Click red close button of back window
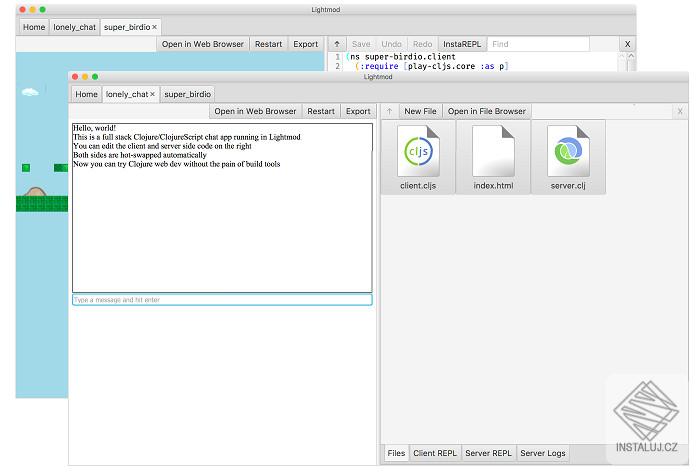 pos(22,9)
